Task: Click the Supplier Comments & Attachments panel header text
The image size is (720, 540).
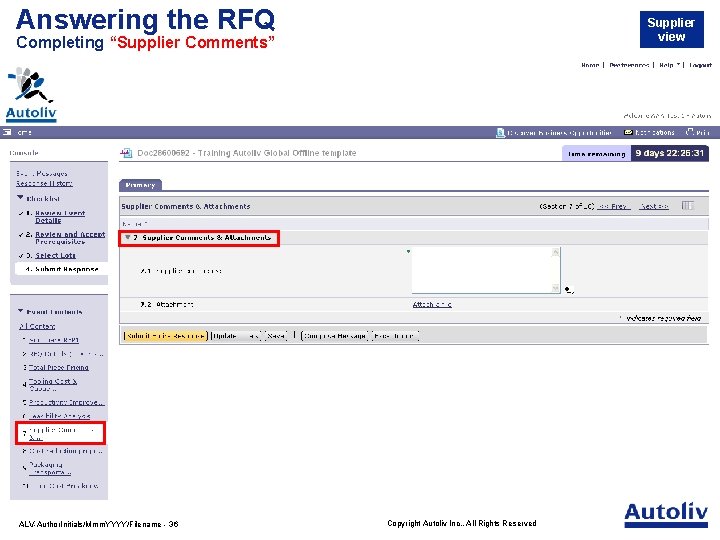Action: tap(186, 207)
